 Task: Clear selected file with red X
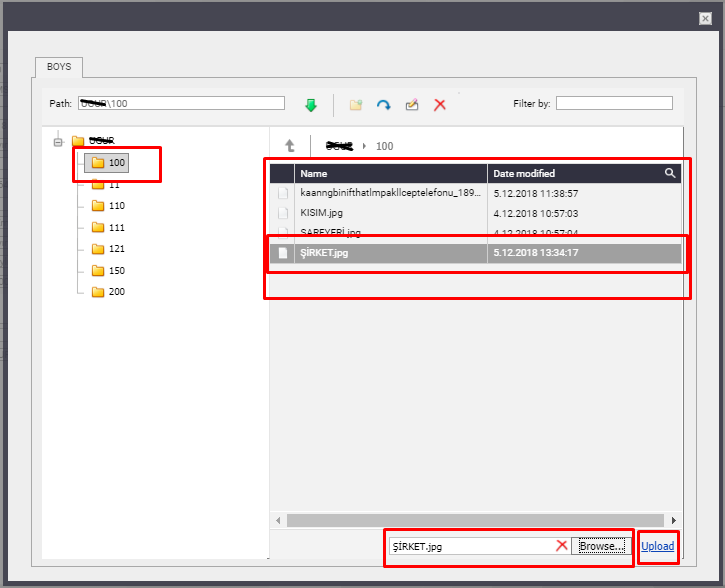tap(562, 546)
